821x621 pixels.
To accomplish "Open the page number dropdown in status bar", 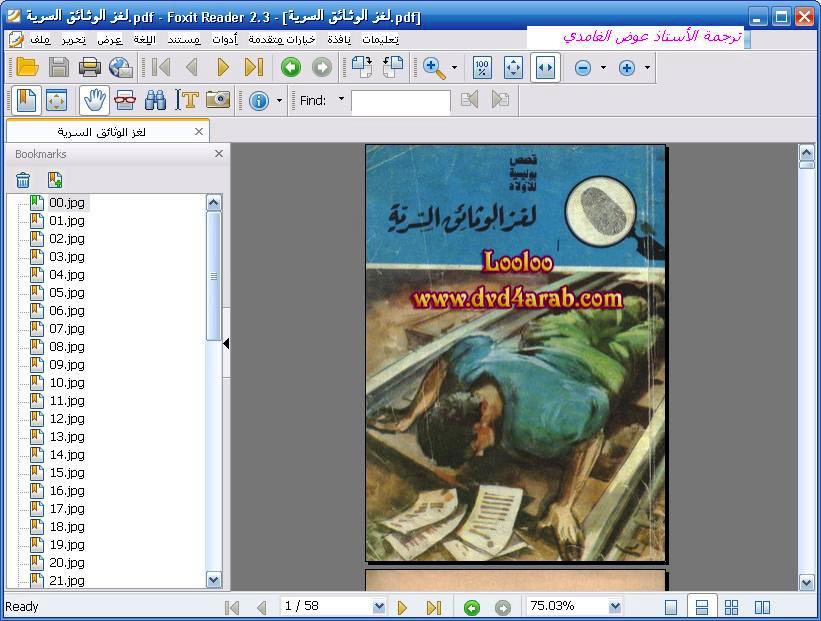I will [x=379, y=607].
